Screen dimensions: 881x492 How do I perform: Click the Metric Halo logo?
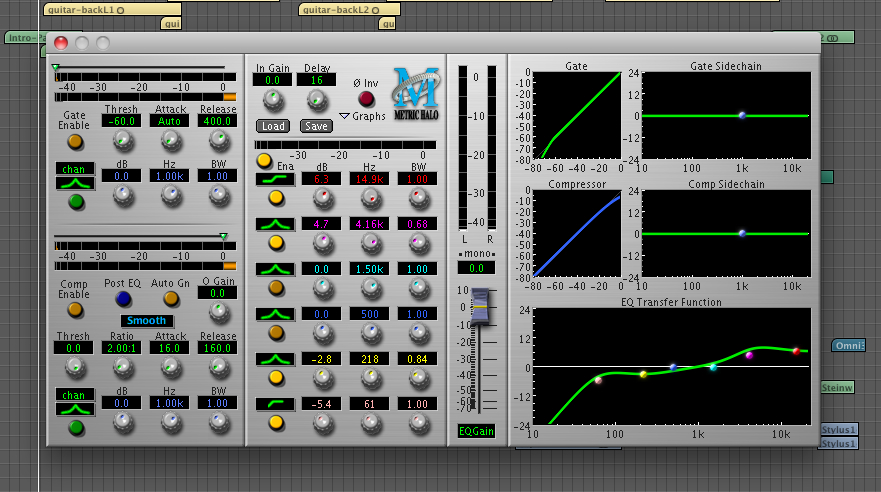coord(416,93)
